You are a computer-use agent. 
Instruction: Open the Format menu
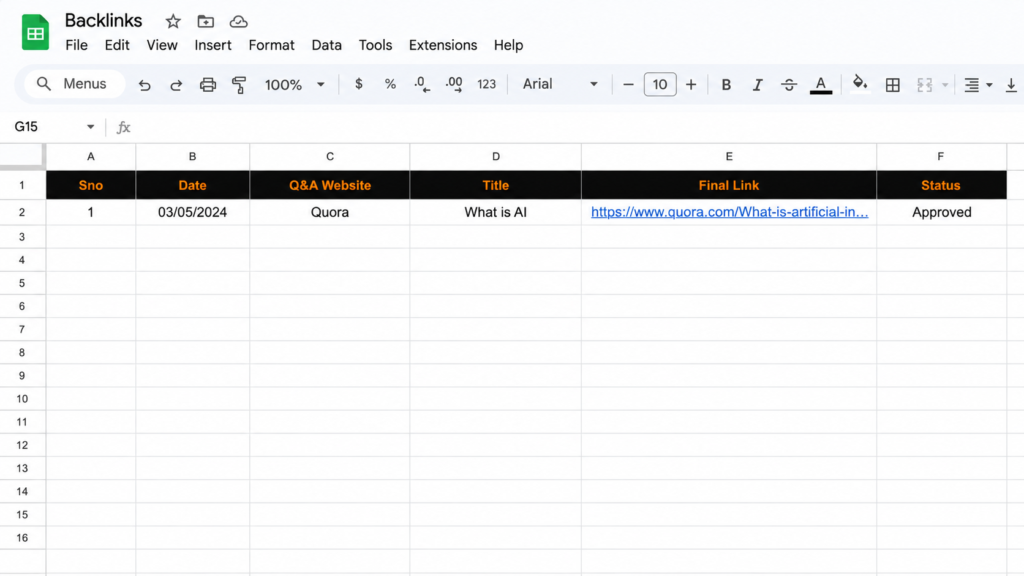click(272, 45)
